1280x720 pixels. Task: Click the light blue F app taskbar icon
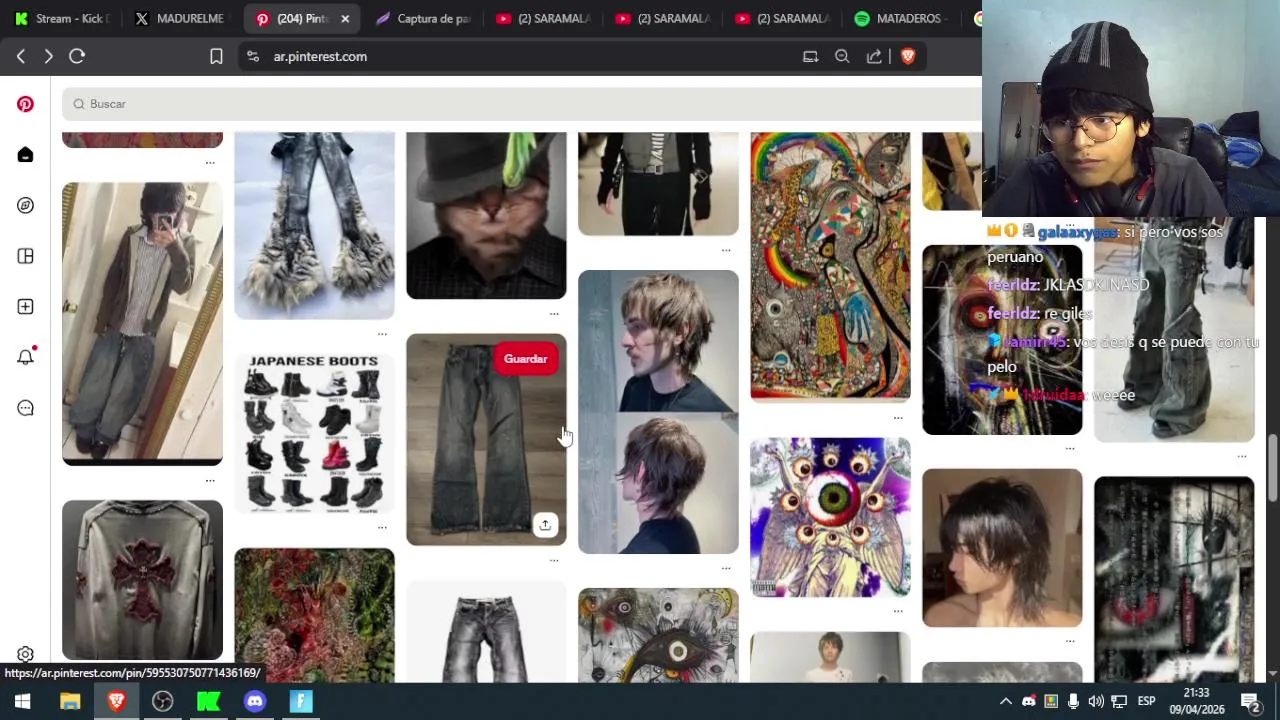click(301, 701)
